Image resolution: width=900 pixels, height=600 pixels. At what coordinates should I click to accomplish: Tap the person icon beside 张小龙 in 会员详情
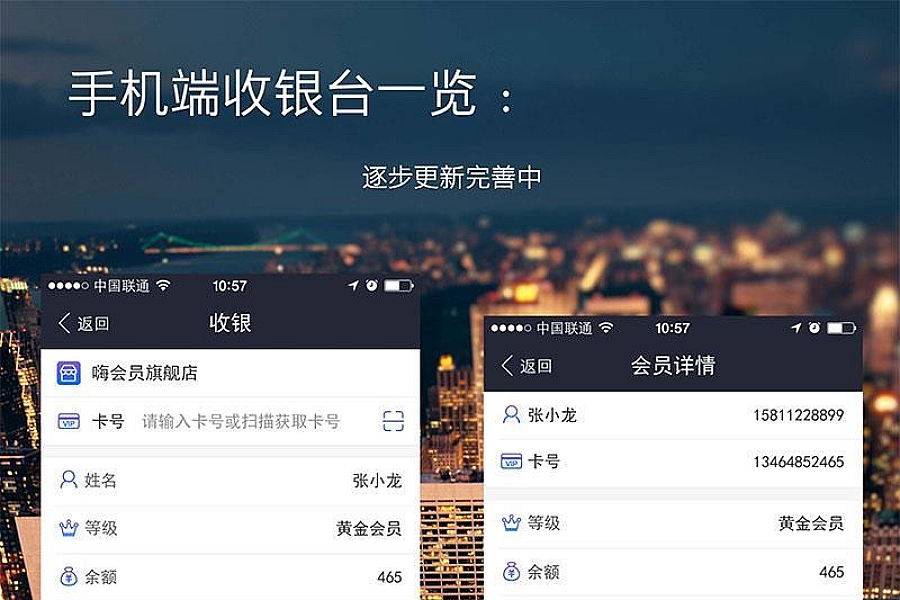[511, 414]
